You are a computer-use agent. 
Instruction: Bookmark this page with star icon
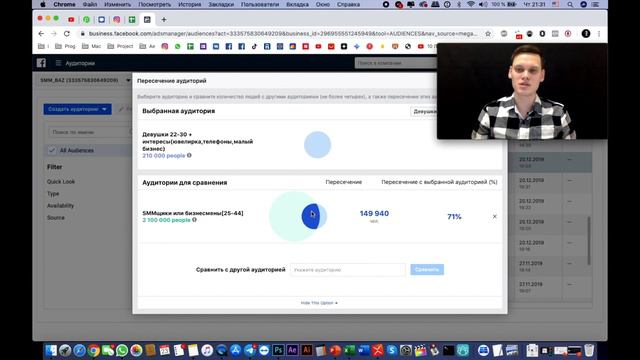tap(488, 34)
